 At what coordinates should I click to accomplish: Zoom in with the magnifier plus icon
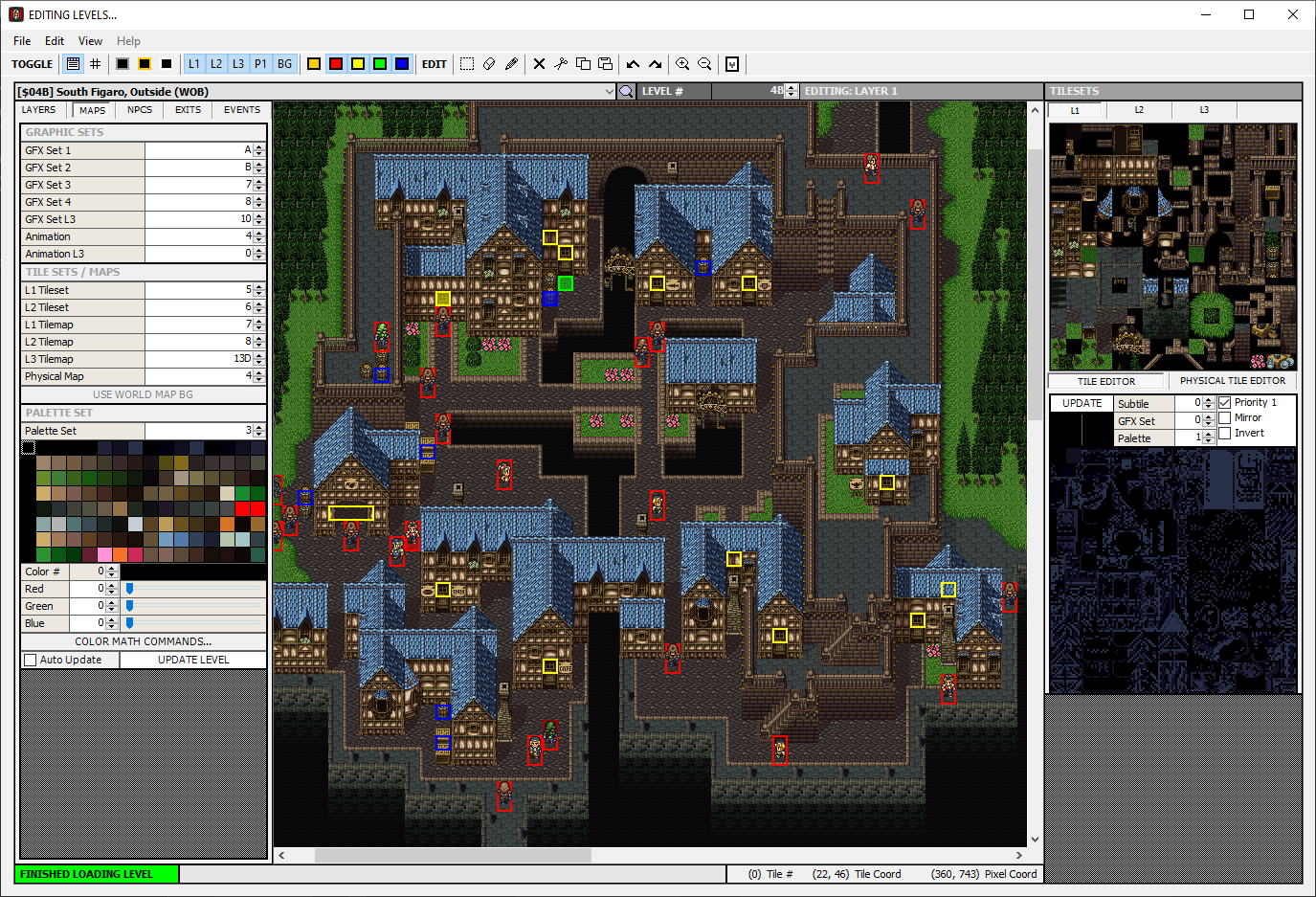(x=682, y=64)
